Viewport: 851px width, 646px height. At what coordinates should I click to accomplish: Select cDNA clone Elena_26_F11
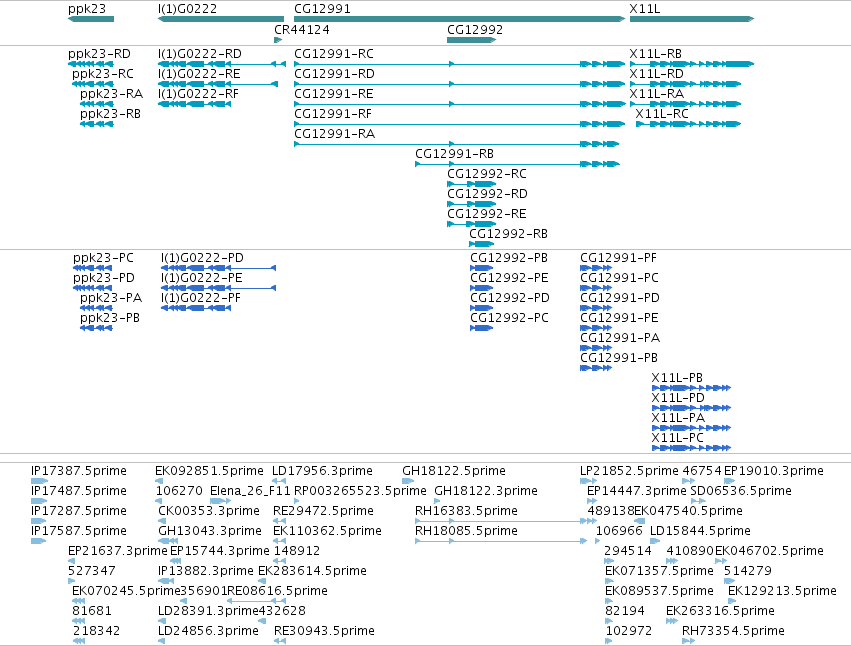[x=250, y=491]
